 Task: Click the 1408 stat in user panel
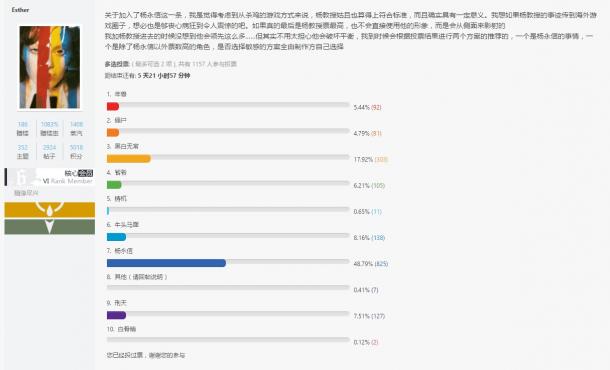tap(76, 124)
